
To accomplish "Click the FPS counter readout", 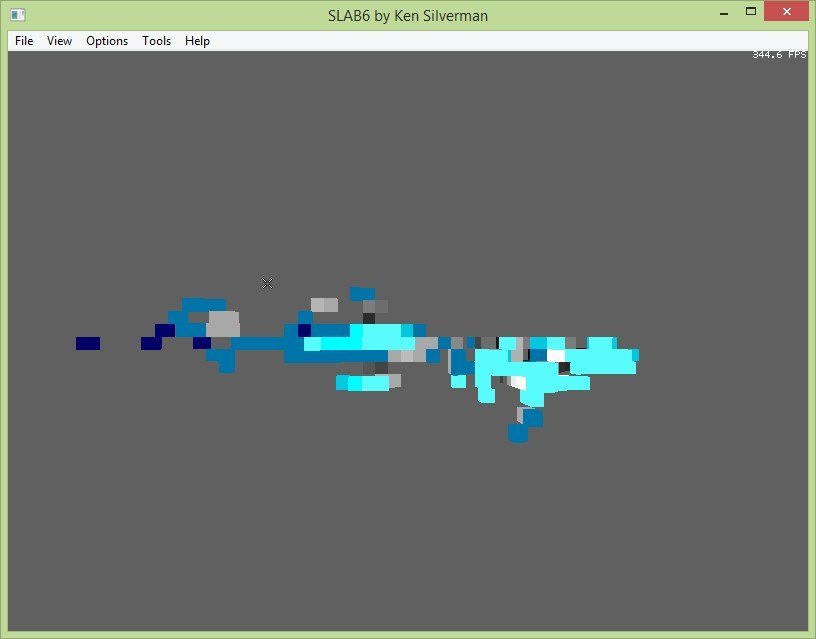I will coord(778,55).
